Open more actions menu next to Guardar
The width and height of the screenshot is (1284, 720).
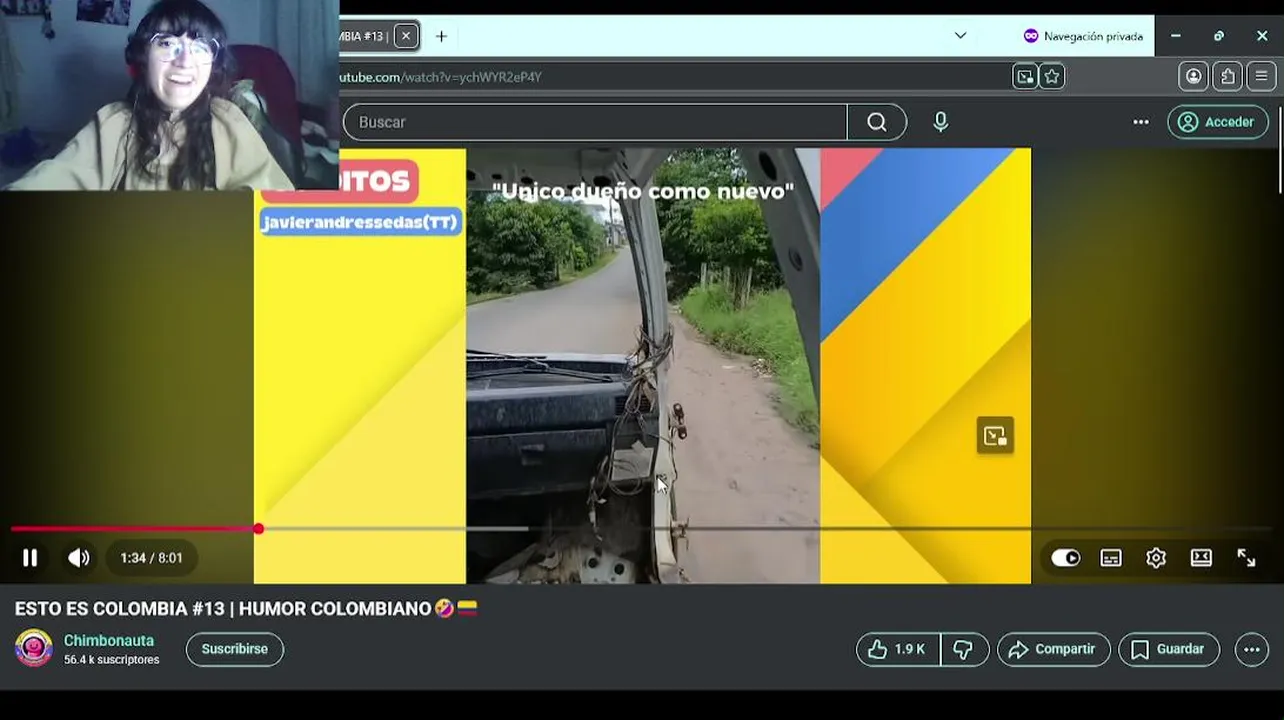[x=1251, y=649]
